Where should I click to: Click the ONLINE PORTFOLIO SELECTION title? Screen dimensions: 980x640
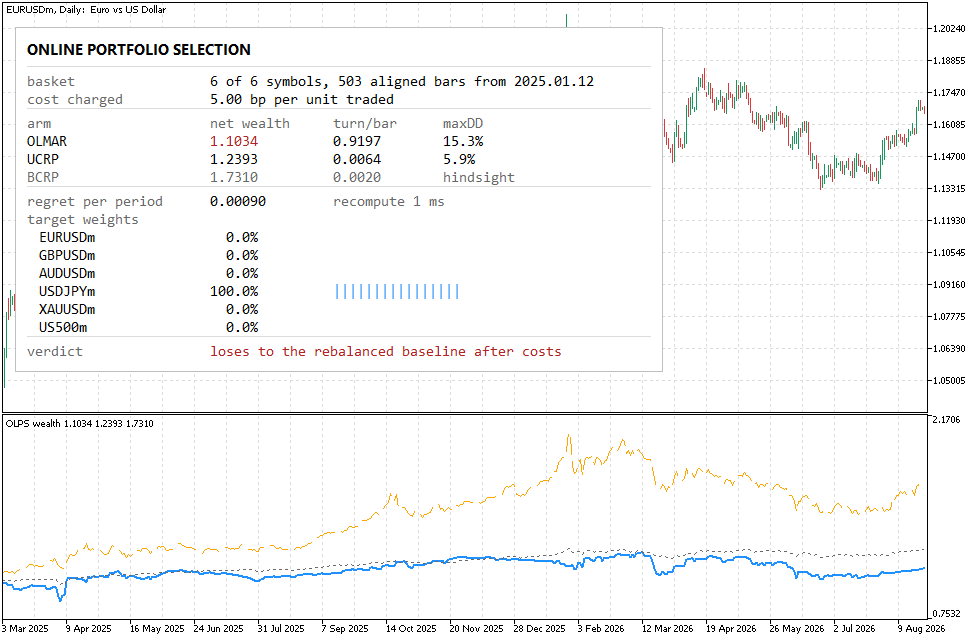point(139,50)
